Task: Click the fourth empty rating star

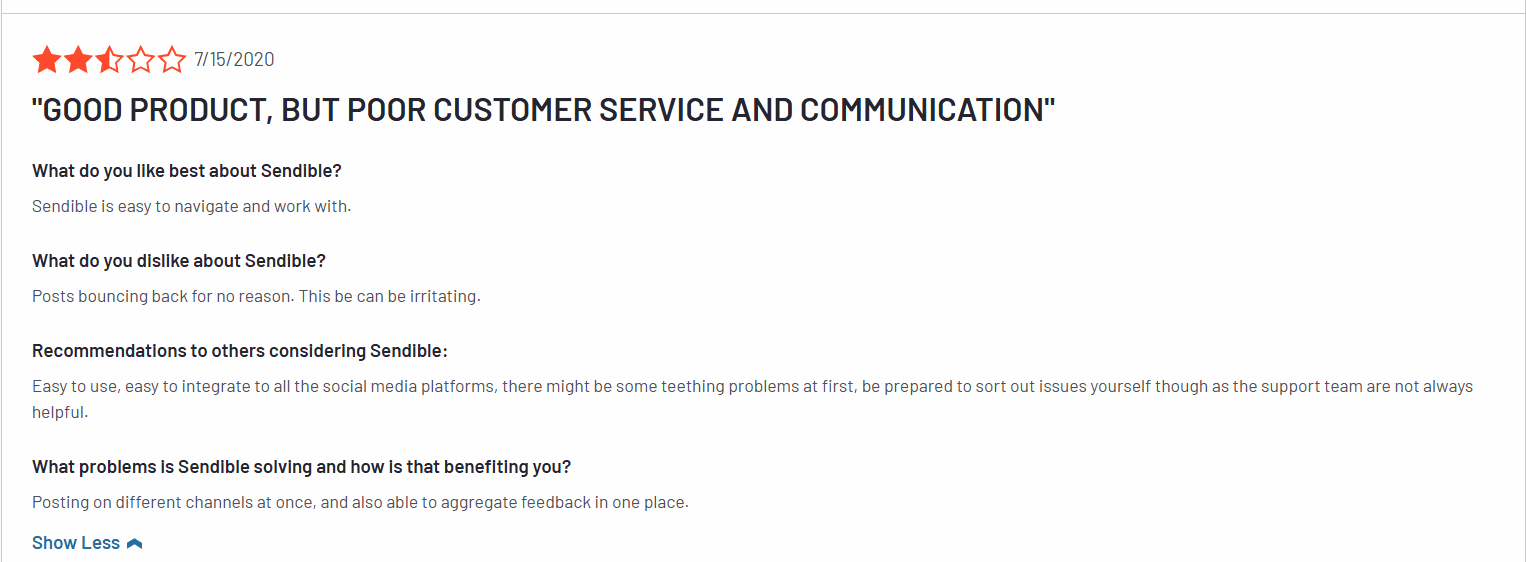Action: [x=140, y=60]
